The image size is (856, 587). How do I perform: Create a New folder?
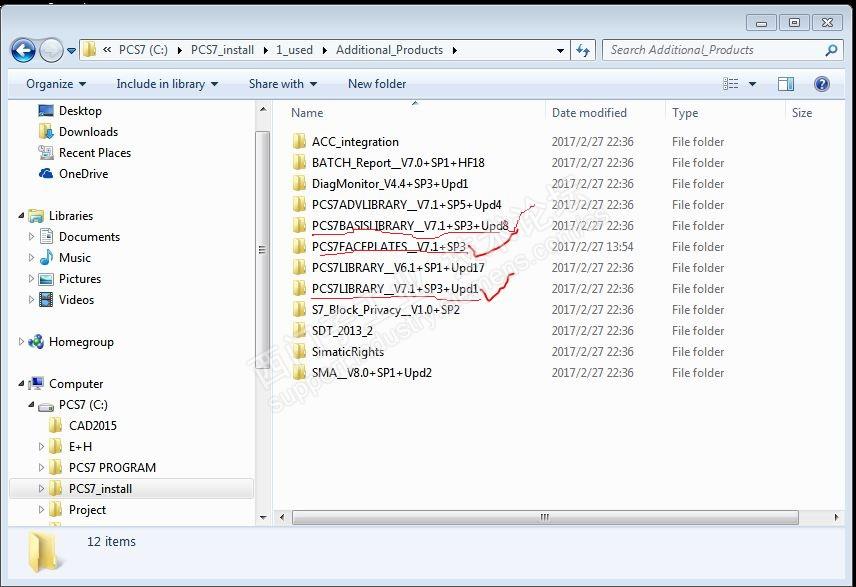[x=377, y=84]
